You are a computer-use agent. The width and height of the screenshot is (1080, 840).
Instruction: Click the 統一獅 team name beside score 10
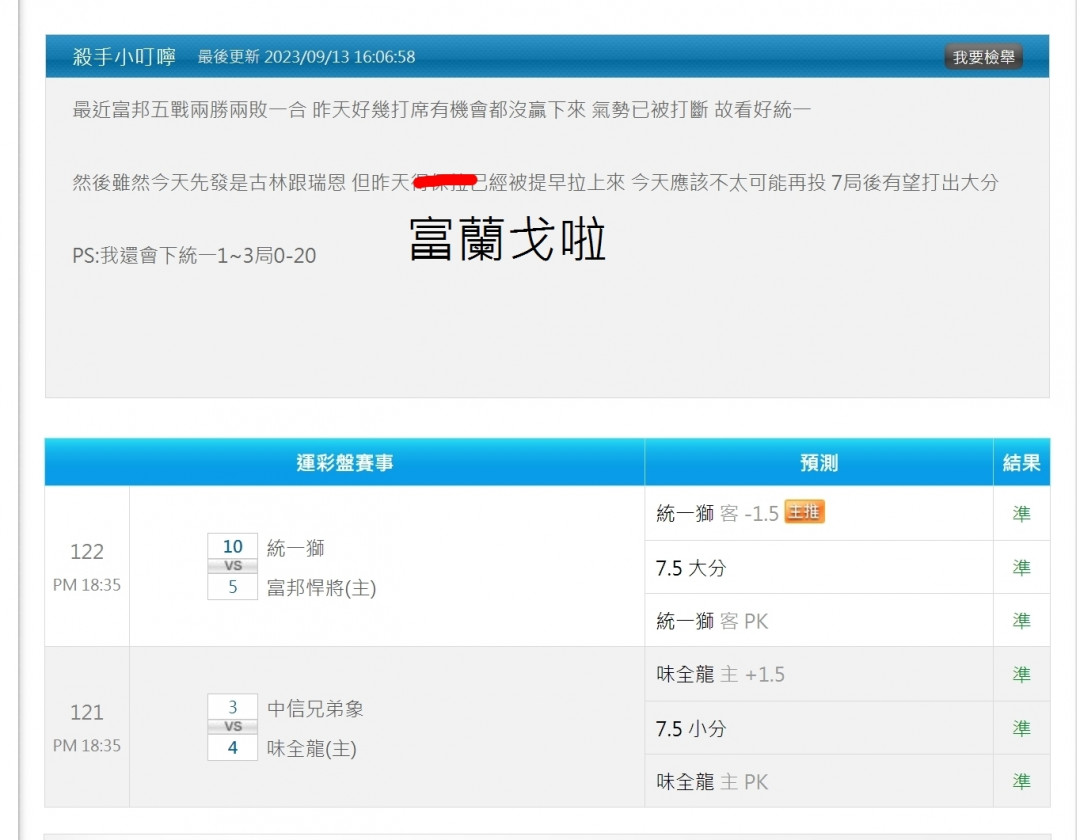(x=295, y=548)
